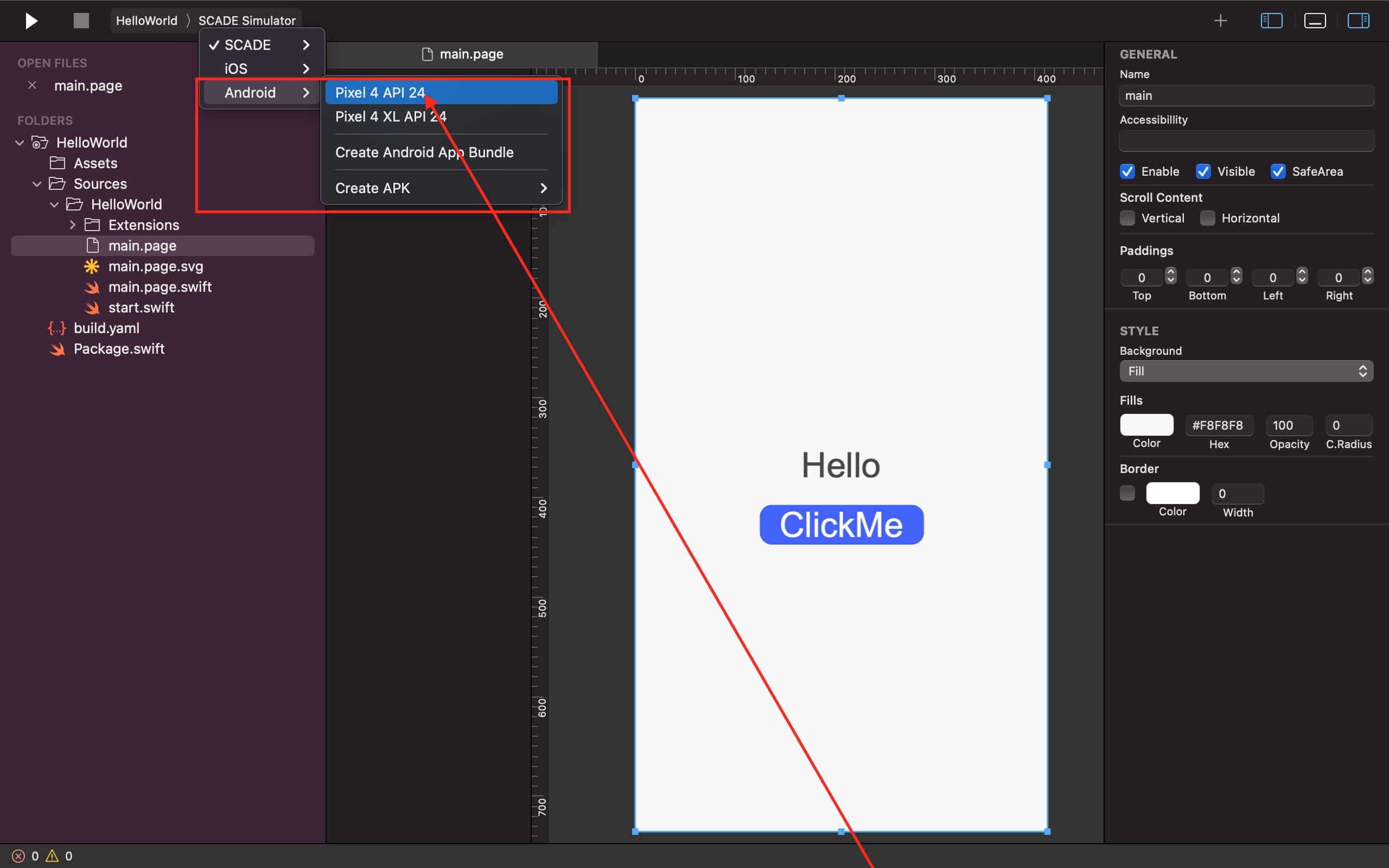Click the Name input field

pos(1246,95)
